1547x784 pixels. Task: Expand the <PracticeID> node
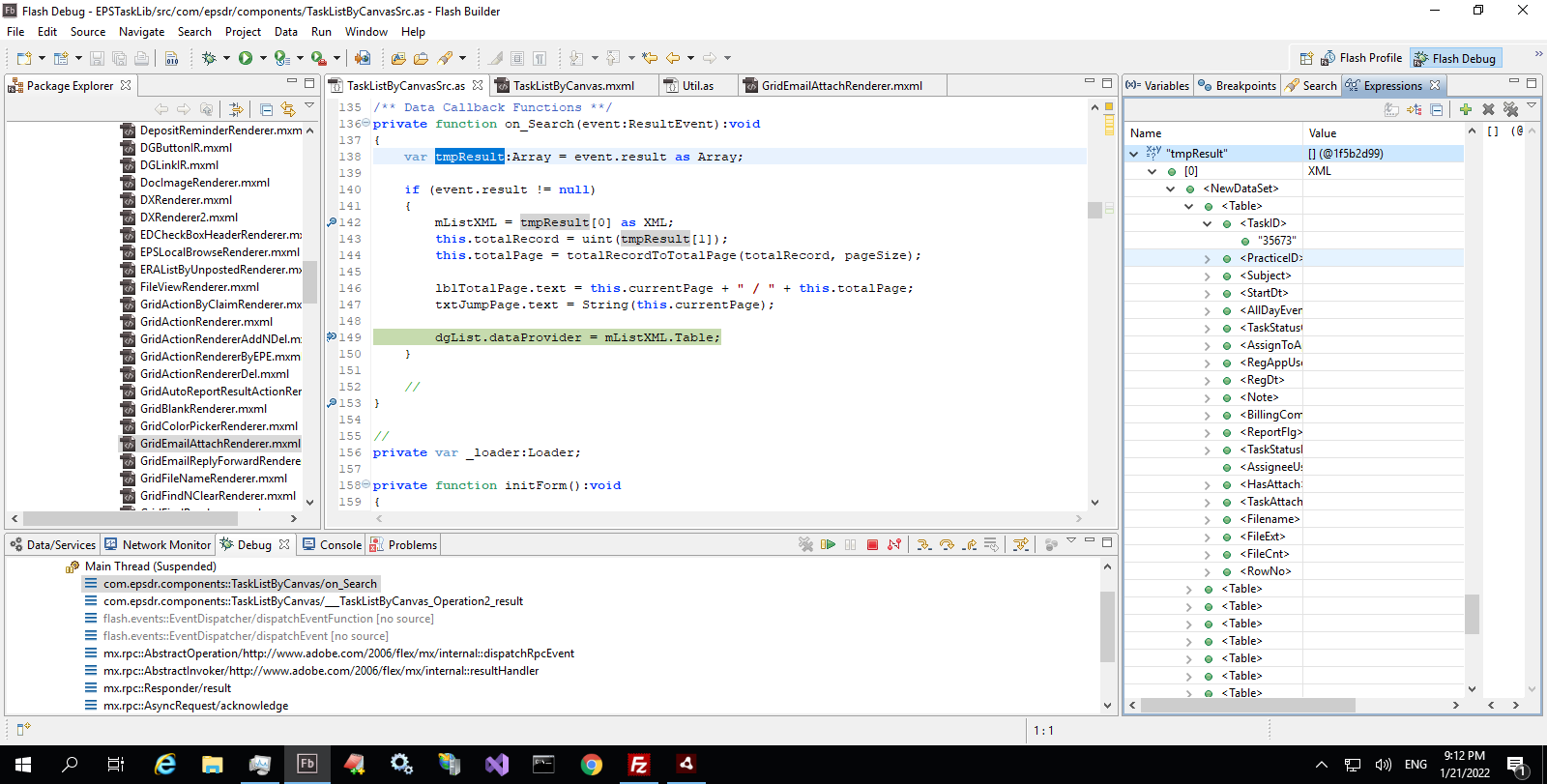1207,258
